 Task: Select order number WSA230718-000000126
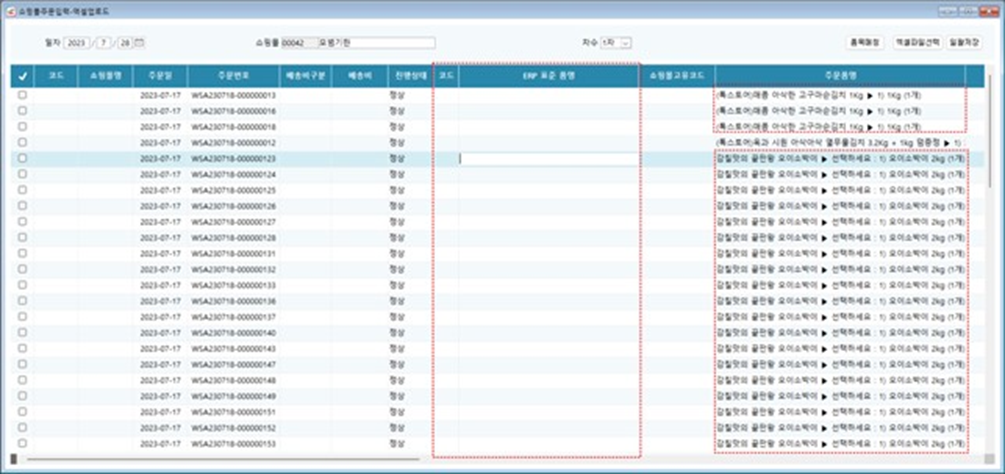tap(233, 206)
